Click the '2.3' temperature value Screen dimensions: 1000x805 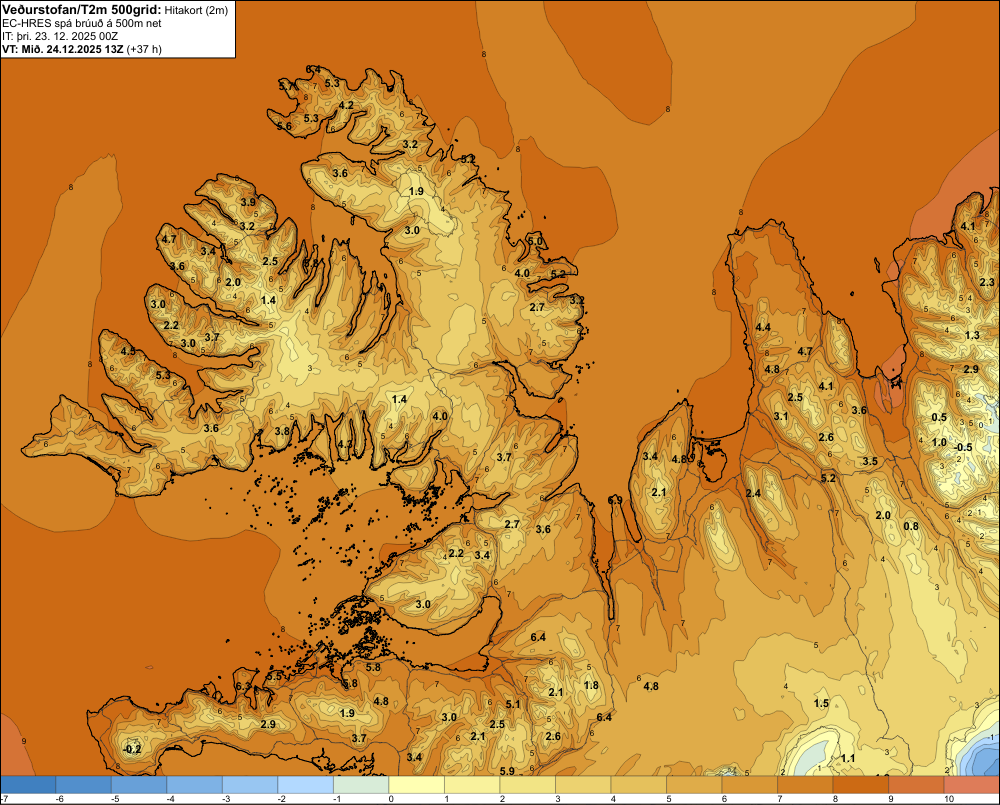click(987, 282)
